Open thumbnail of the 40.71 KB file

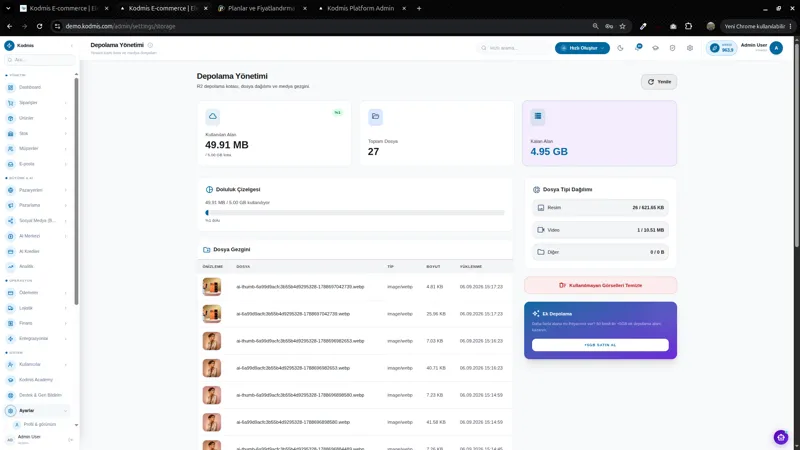click(212, 368)
